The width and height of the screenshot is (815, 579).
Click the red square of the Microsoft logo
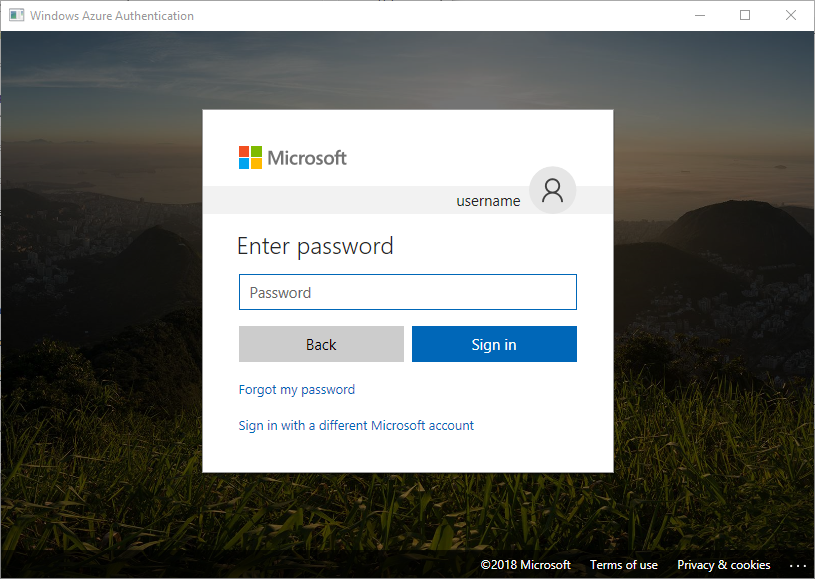(243, 151)
